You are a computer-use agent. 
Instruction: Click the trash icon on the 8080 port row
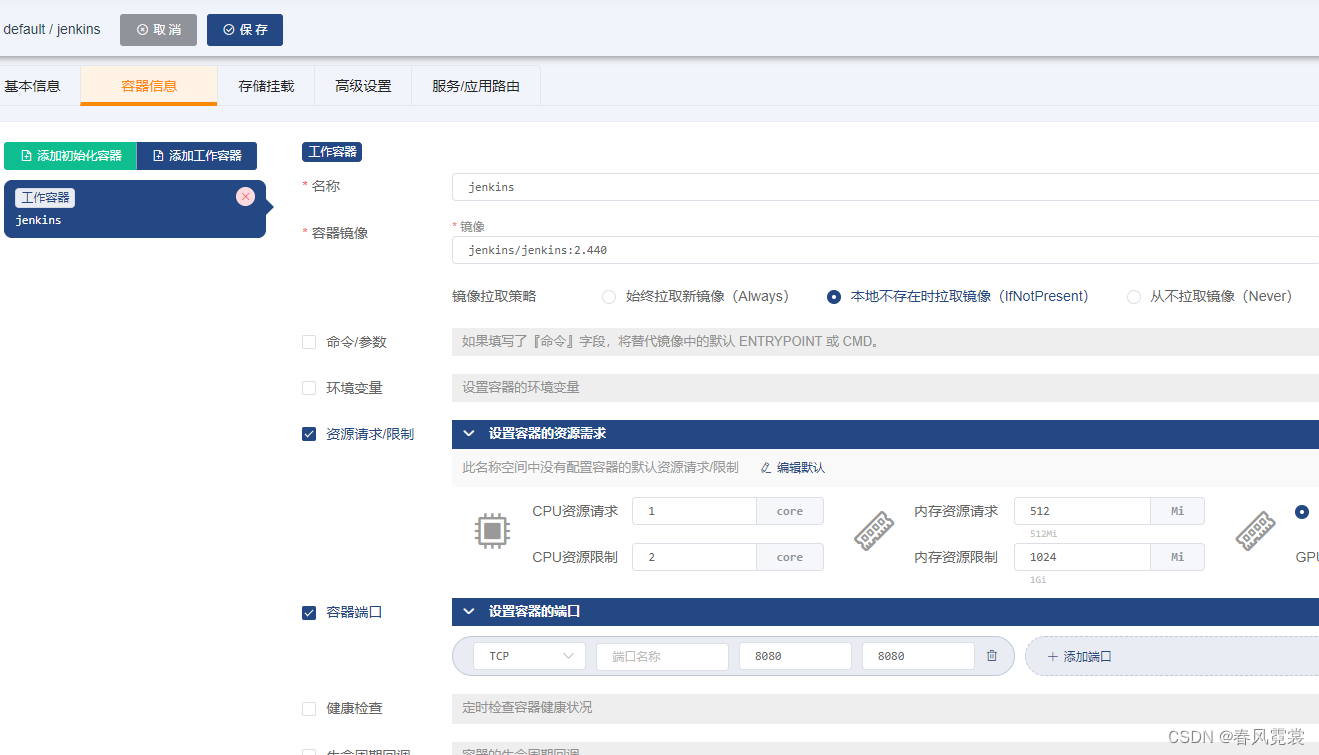click(x=991, y=655)
